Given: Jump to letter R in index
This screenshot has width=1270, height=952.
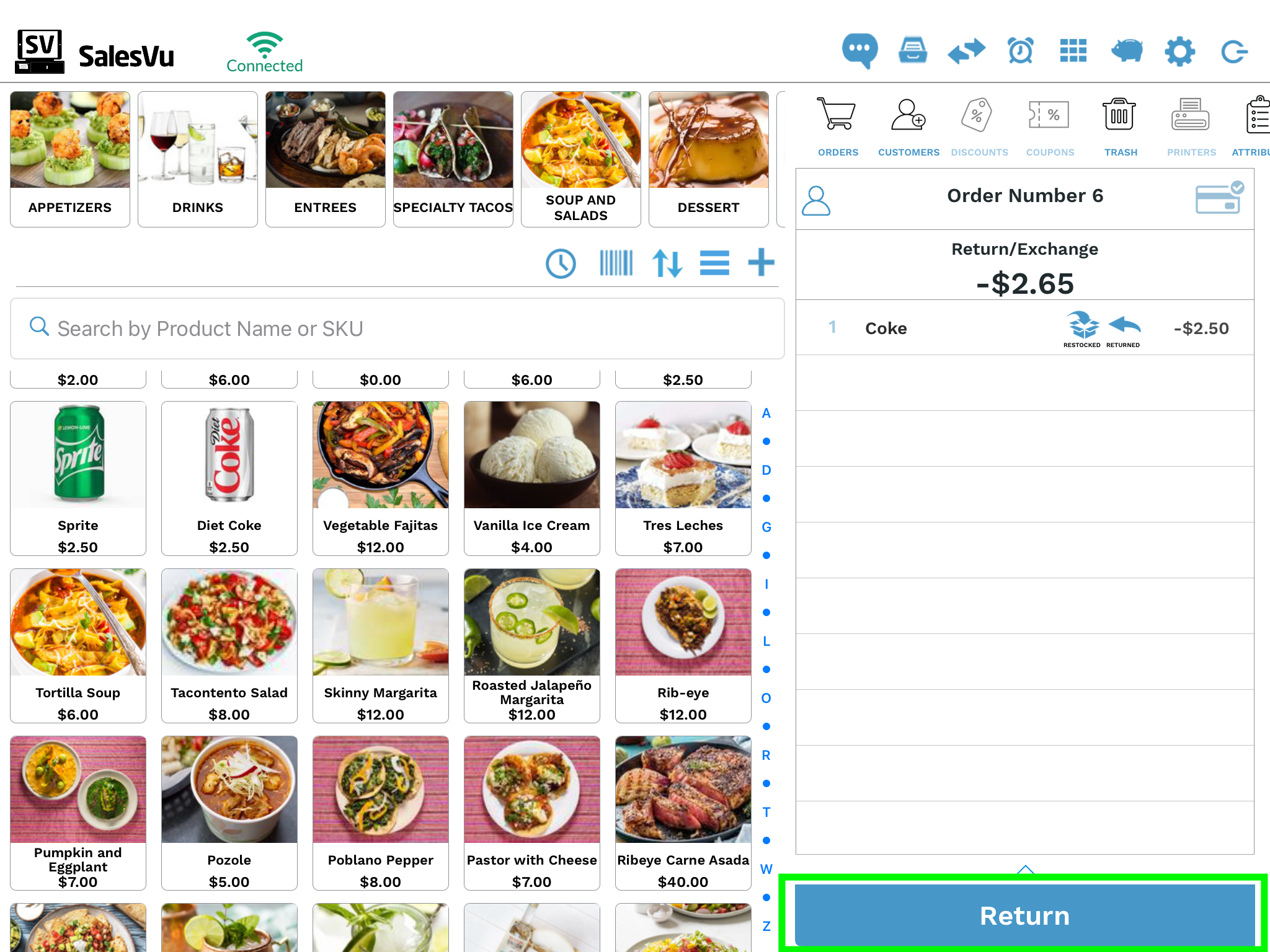Looking at the screenshot, I should tap(766, 756).
